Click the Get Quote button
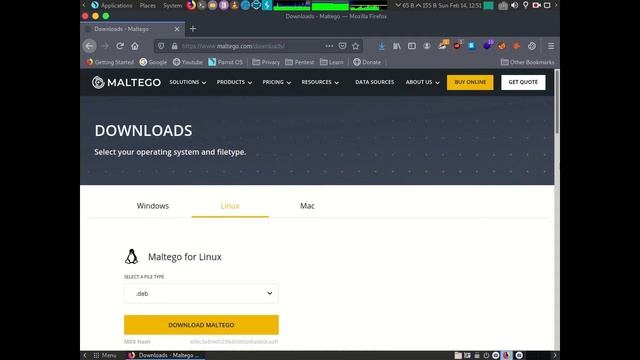The image size is (640, 360). 523,82
